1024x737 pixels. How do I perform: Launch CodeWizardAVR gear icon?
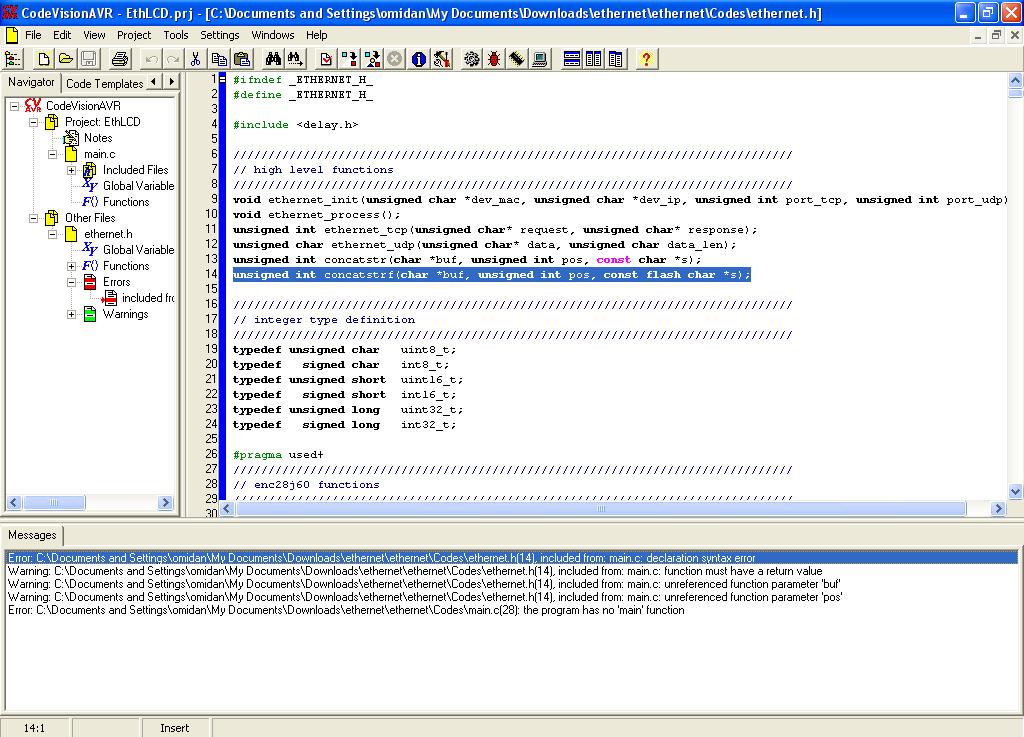(472, 59)
